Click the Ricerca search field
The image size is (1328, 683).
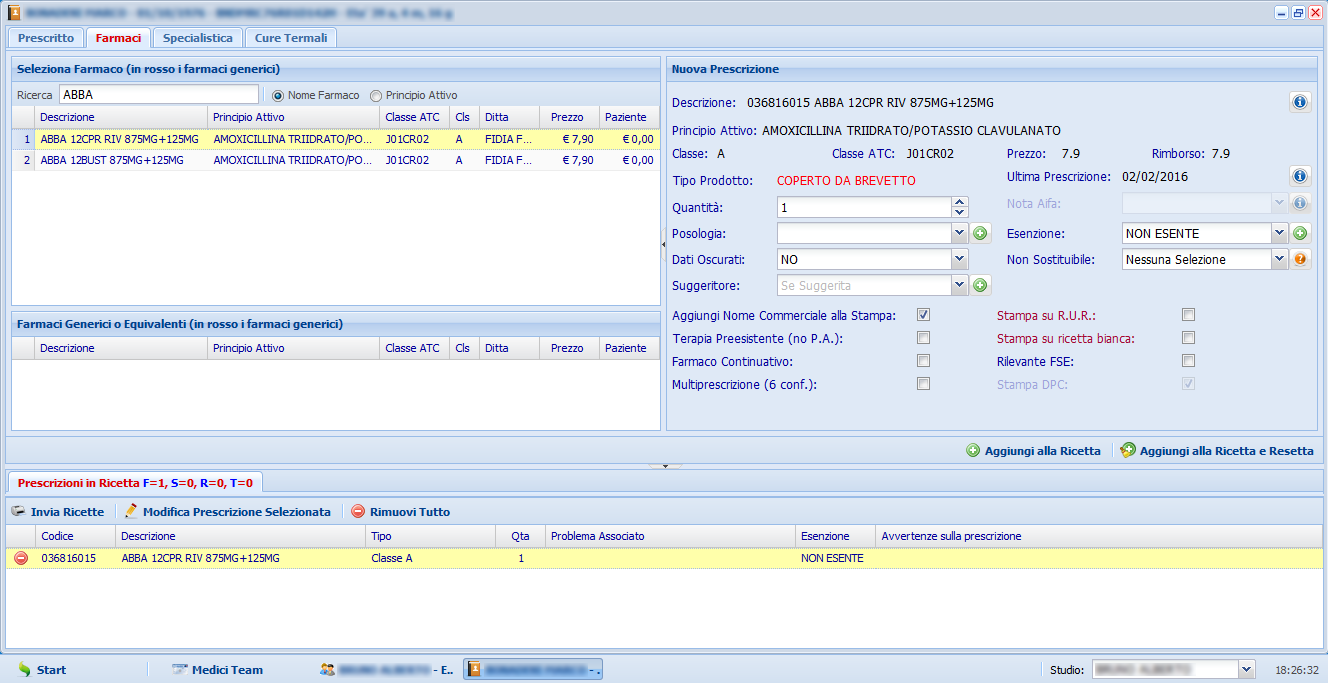159,95
